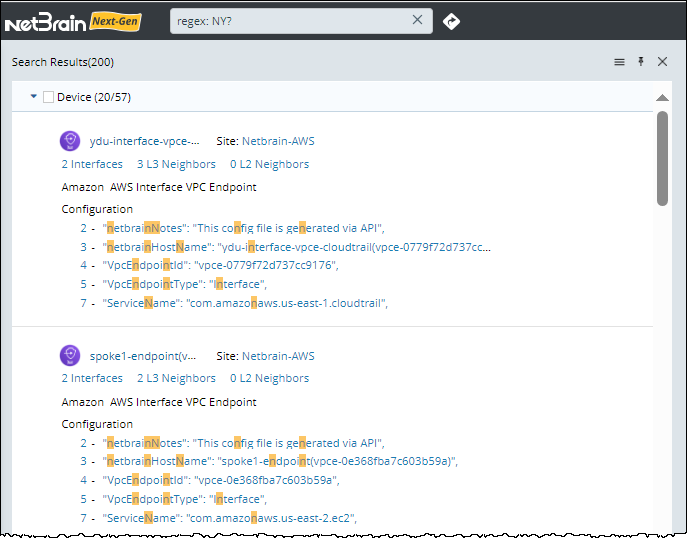This screenshot has width=687, height=538.
Task: Click the NetBrain Next-Gen logo
Action: (x=73, y=22)
